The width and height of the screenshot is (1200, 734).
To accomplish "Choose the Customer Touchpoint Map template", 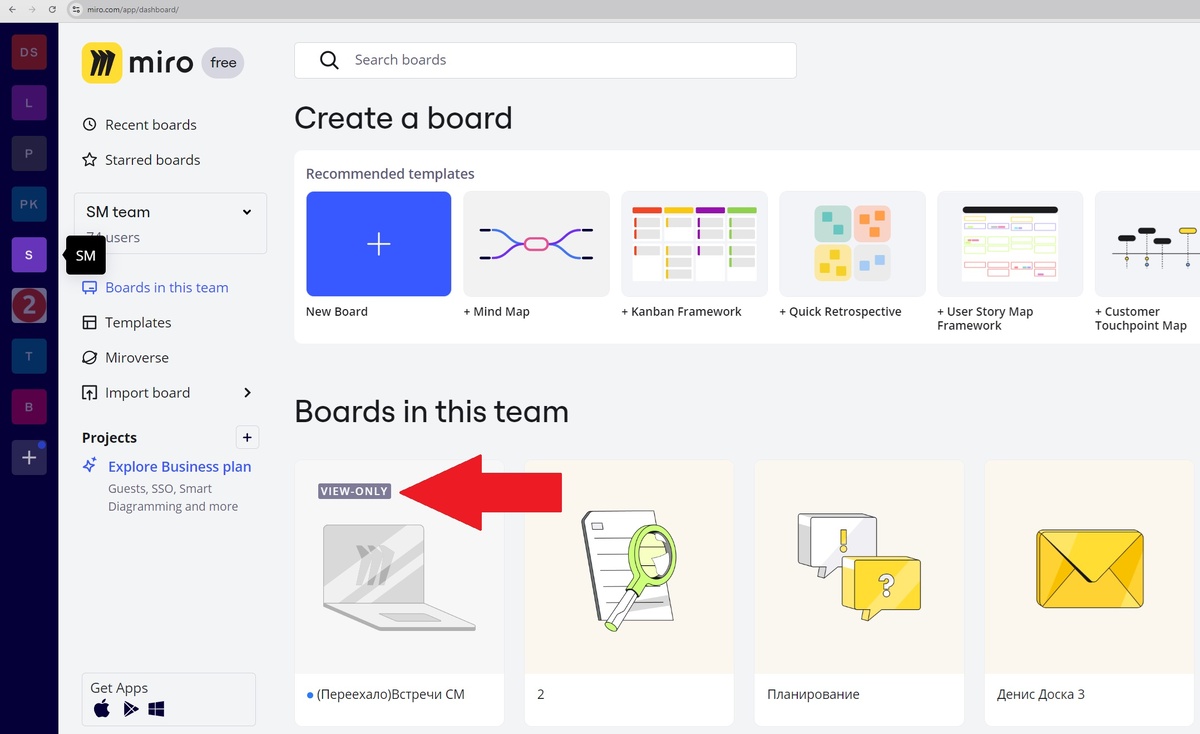I will (x=1147, y=244).
